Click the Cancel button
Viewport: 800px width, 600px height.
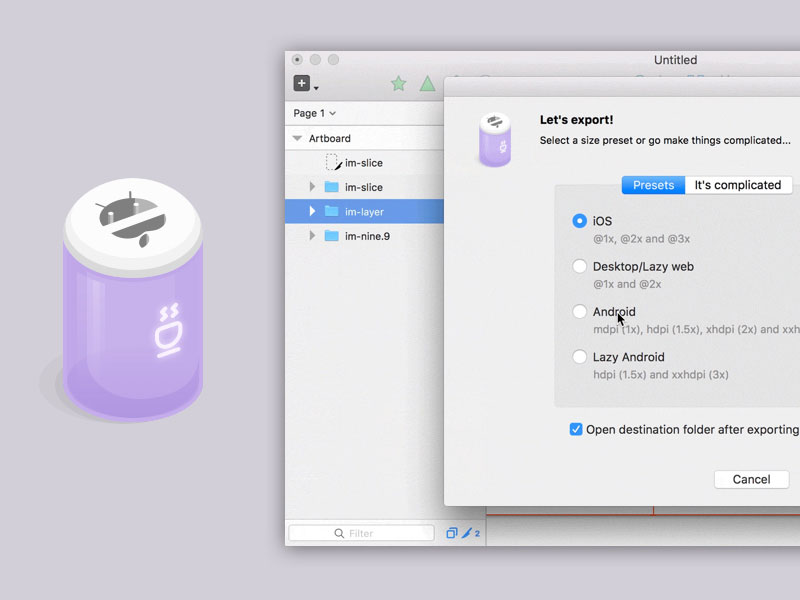(752, 480)
